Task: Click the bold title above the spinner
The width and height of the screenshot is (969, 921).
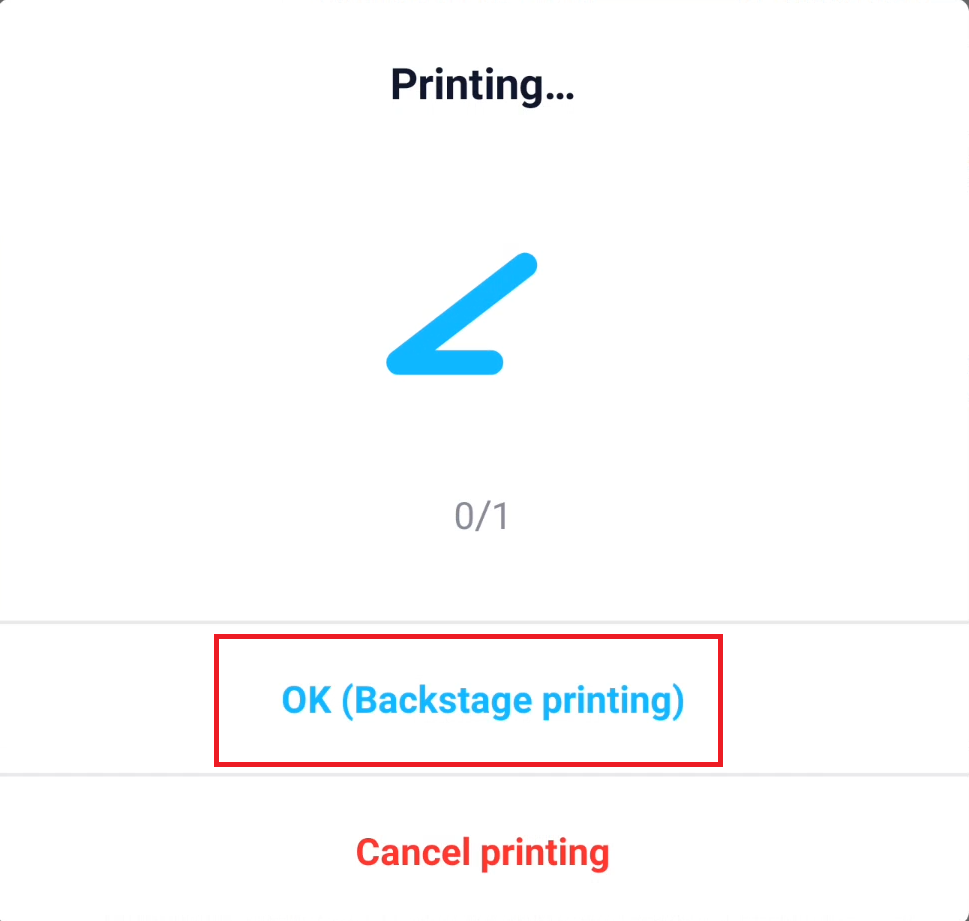Action: [x=482, y=85]
